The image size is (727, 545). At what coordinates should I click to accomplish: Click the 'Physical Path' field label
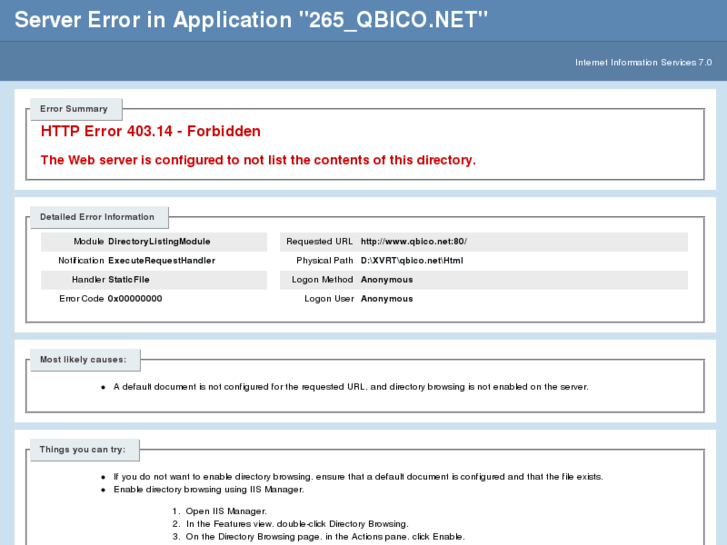click(325, 261)
